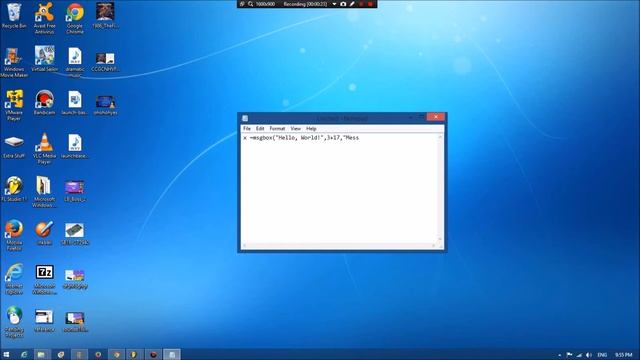Select the VMware Player desktop icon
Screen dimensions: 640x360
click(14, 105)
